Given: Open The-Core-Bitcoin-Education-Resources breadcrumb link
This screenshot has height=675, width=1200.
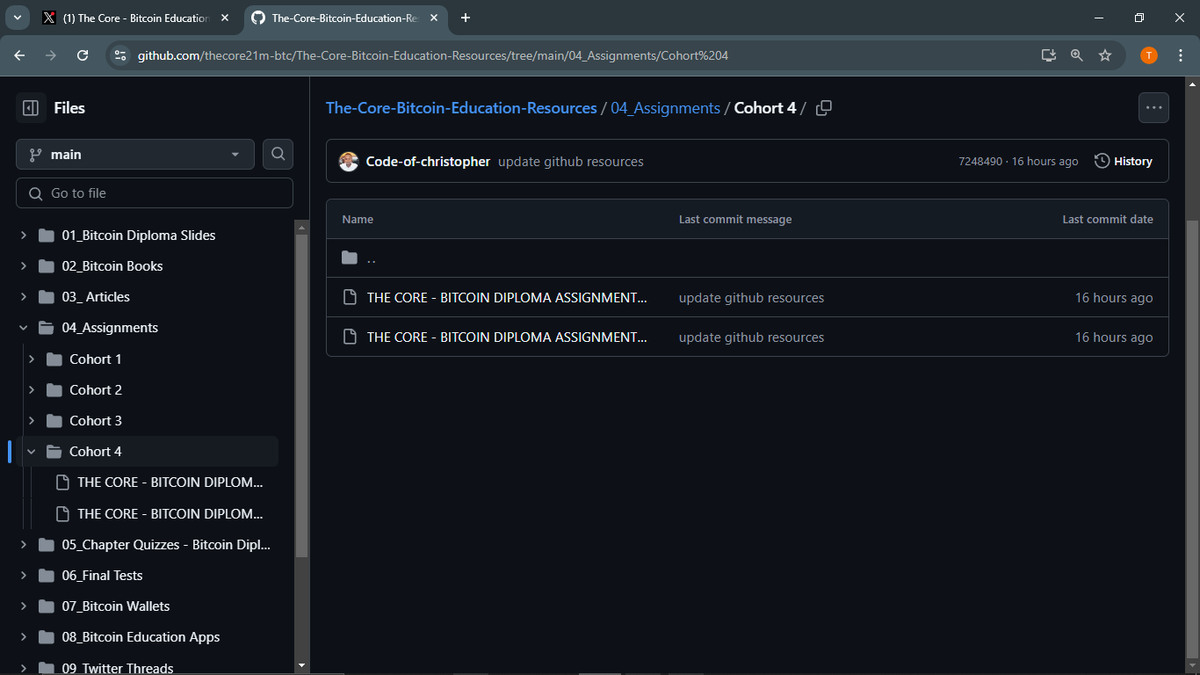Looking at the screenshot, I should (x=461, y=108).
